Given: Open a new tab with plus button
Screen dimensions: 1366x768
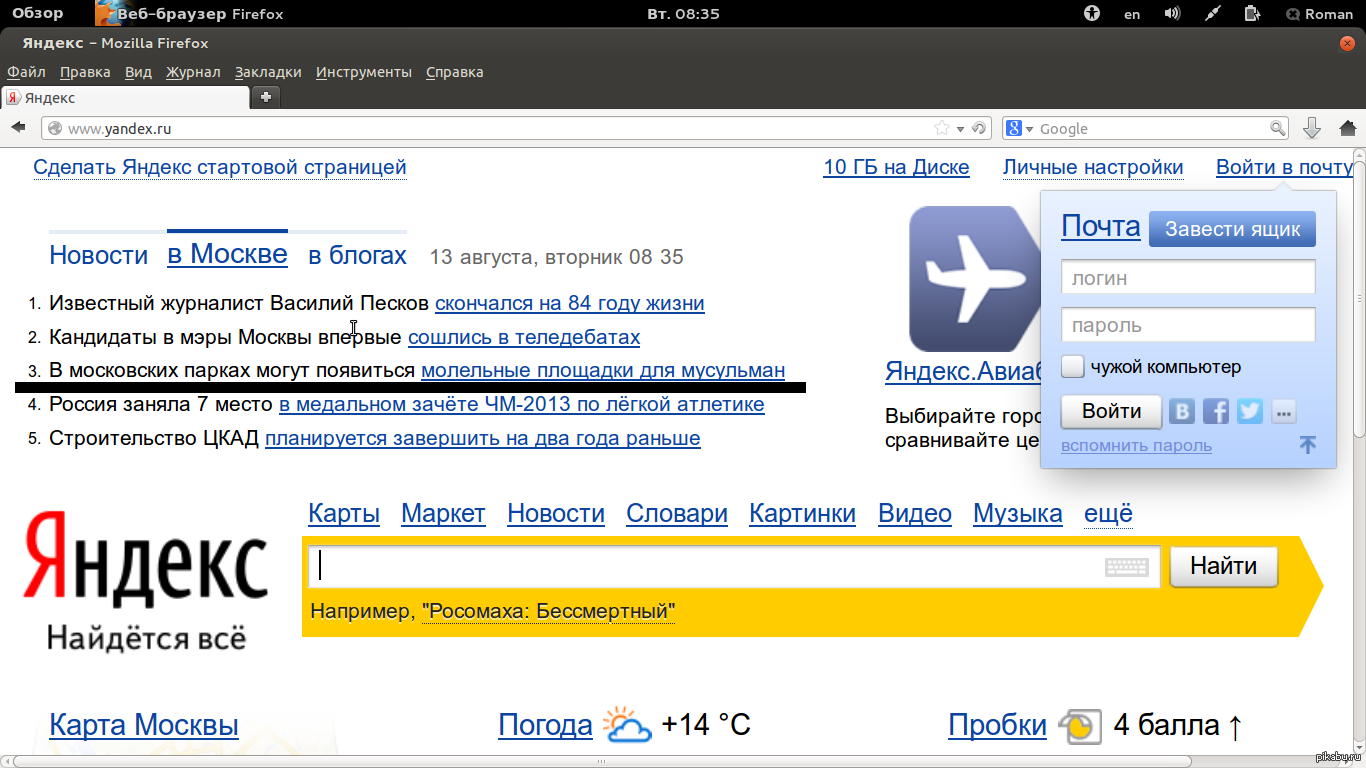Looking at the screenshot, I should 265,97.
